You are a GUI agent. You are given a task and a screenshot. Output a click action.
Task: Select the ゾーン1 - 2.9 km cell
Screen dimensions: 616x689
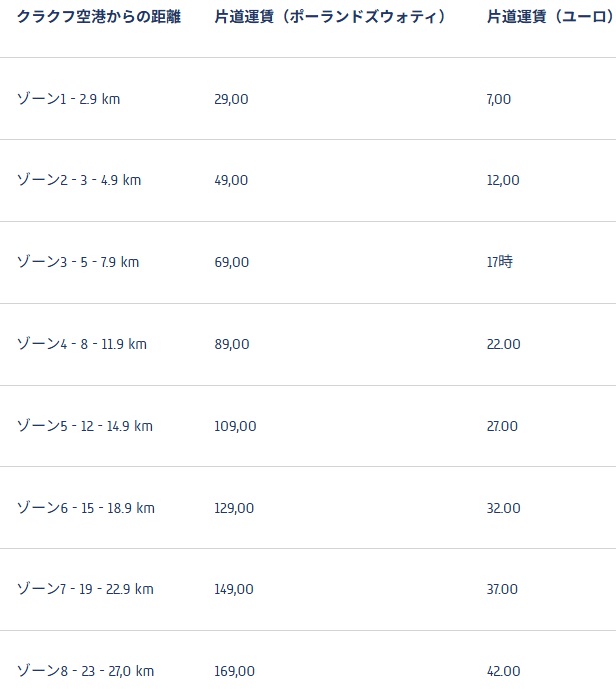coord(68,99)
